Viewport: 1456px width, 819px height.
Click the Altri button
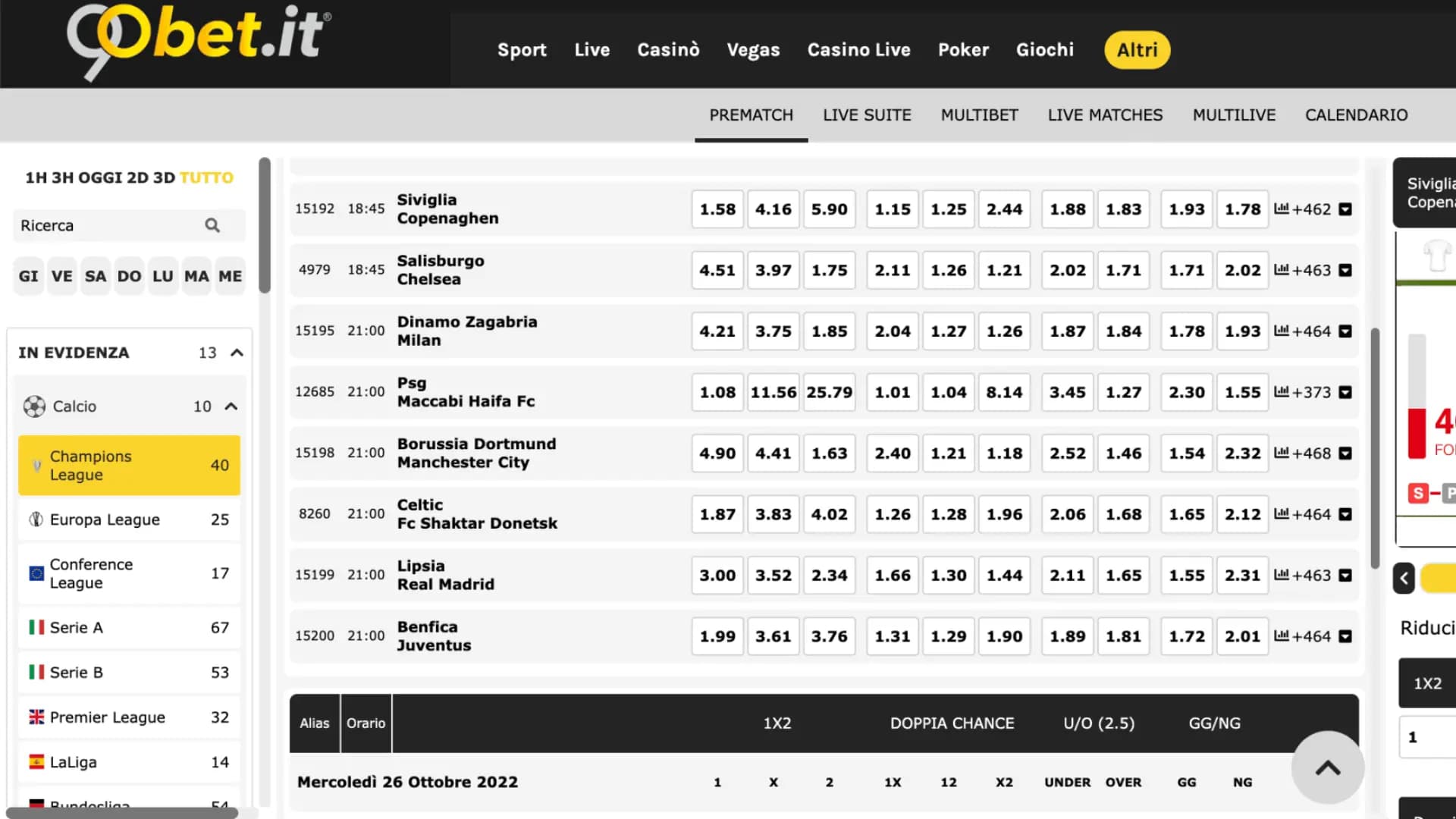1137,50
